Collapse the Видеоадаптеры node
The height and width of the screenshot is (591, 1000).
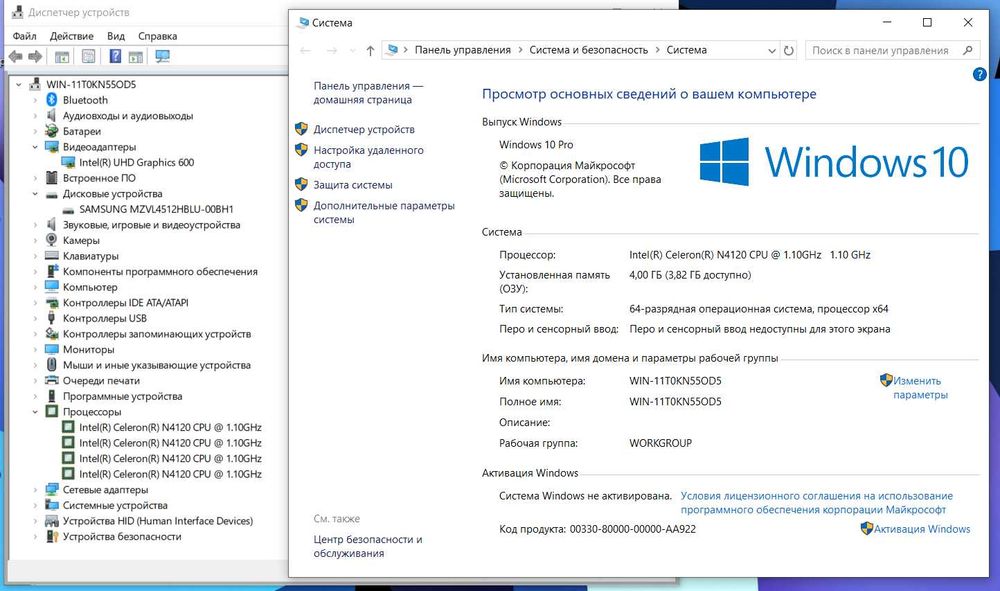click(x=35, y=147)
